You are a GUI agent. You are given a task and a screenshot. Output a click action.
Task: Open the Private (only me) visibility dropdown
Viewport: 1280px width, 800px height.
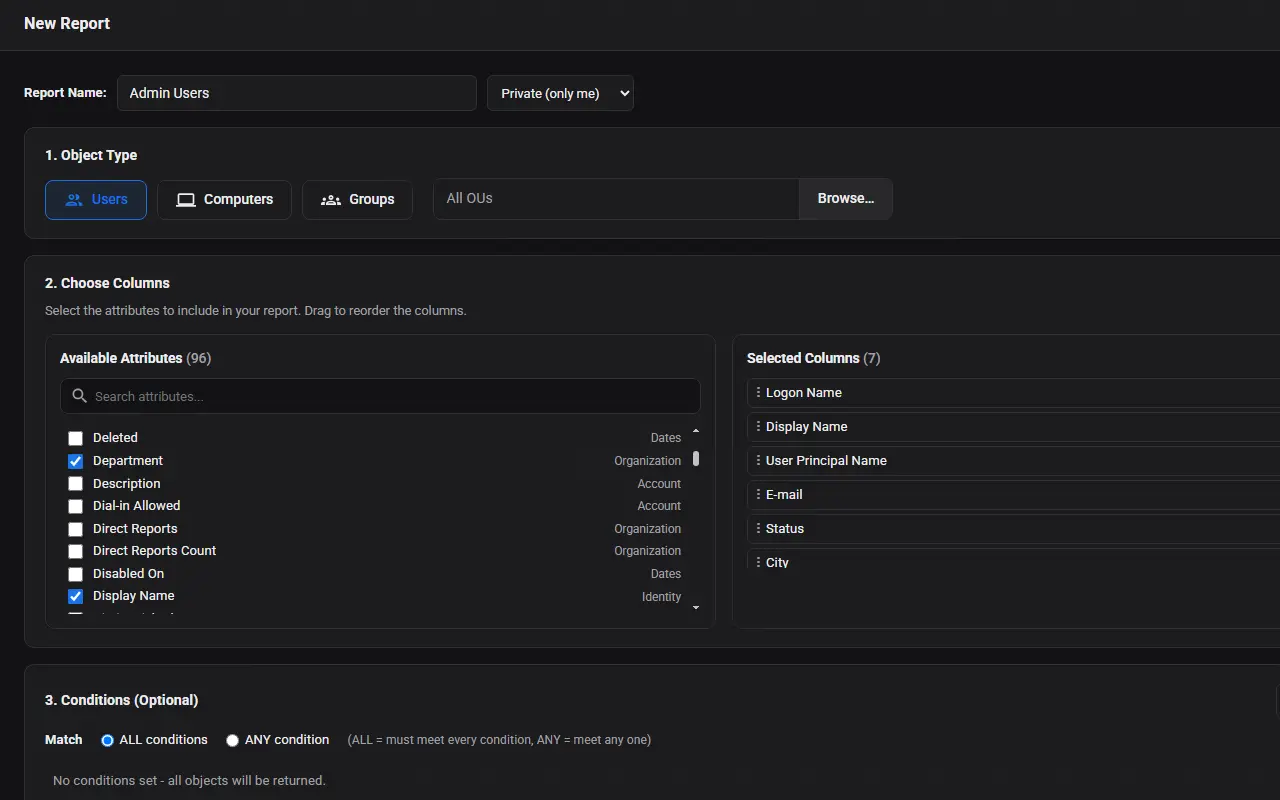pos(560,93)
